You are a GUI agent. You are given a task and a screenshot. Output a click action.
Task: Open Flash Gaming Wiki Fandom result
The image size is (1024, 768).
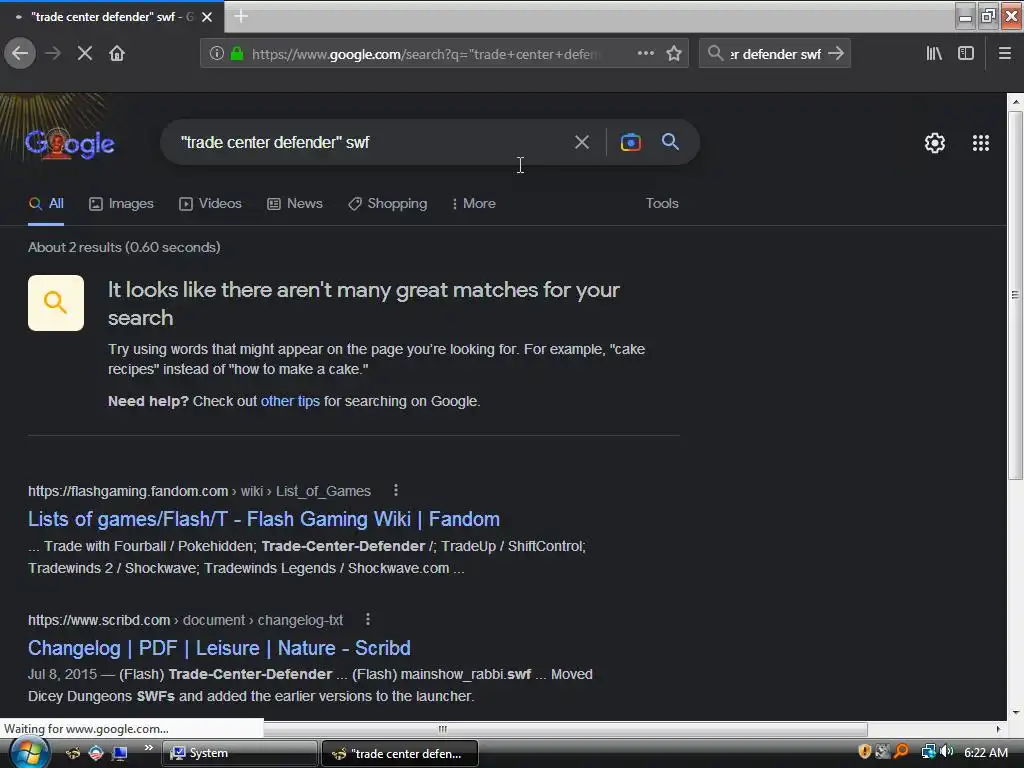coord(264,519)
